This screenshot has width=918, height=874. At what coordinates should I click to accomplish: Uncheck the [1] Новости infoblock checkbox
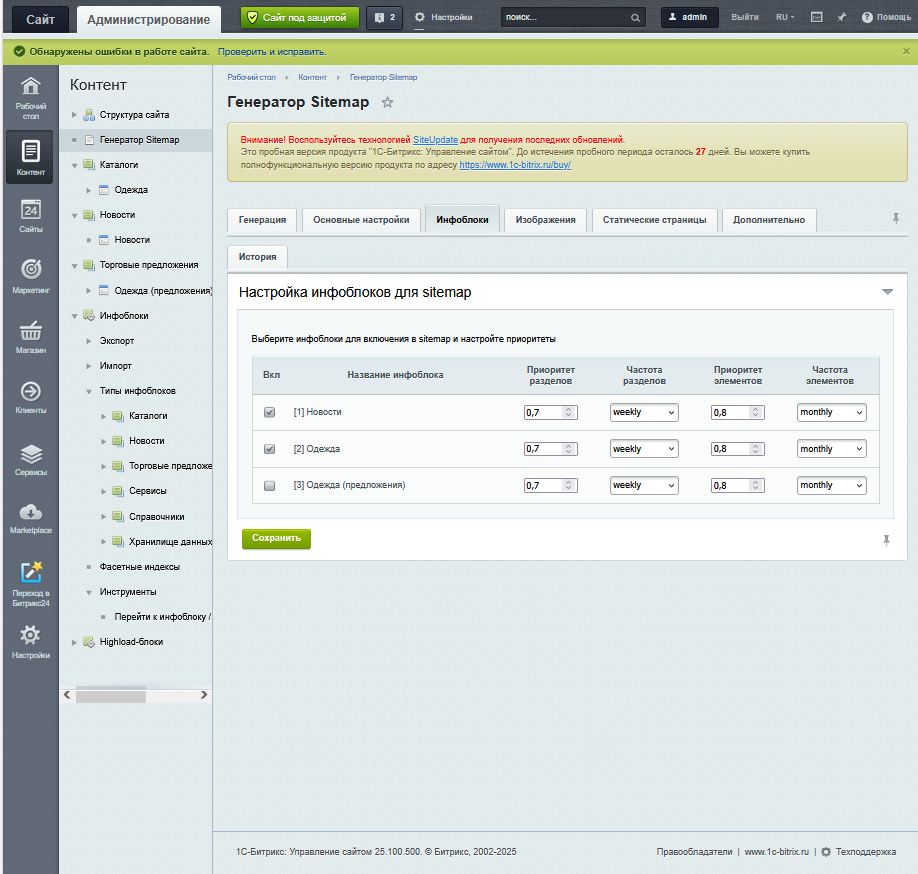(x=269, y=413)
